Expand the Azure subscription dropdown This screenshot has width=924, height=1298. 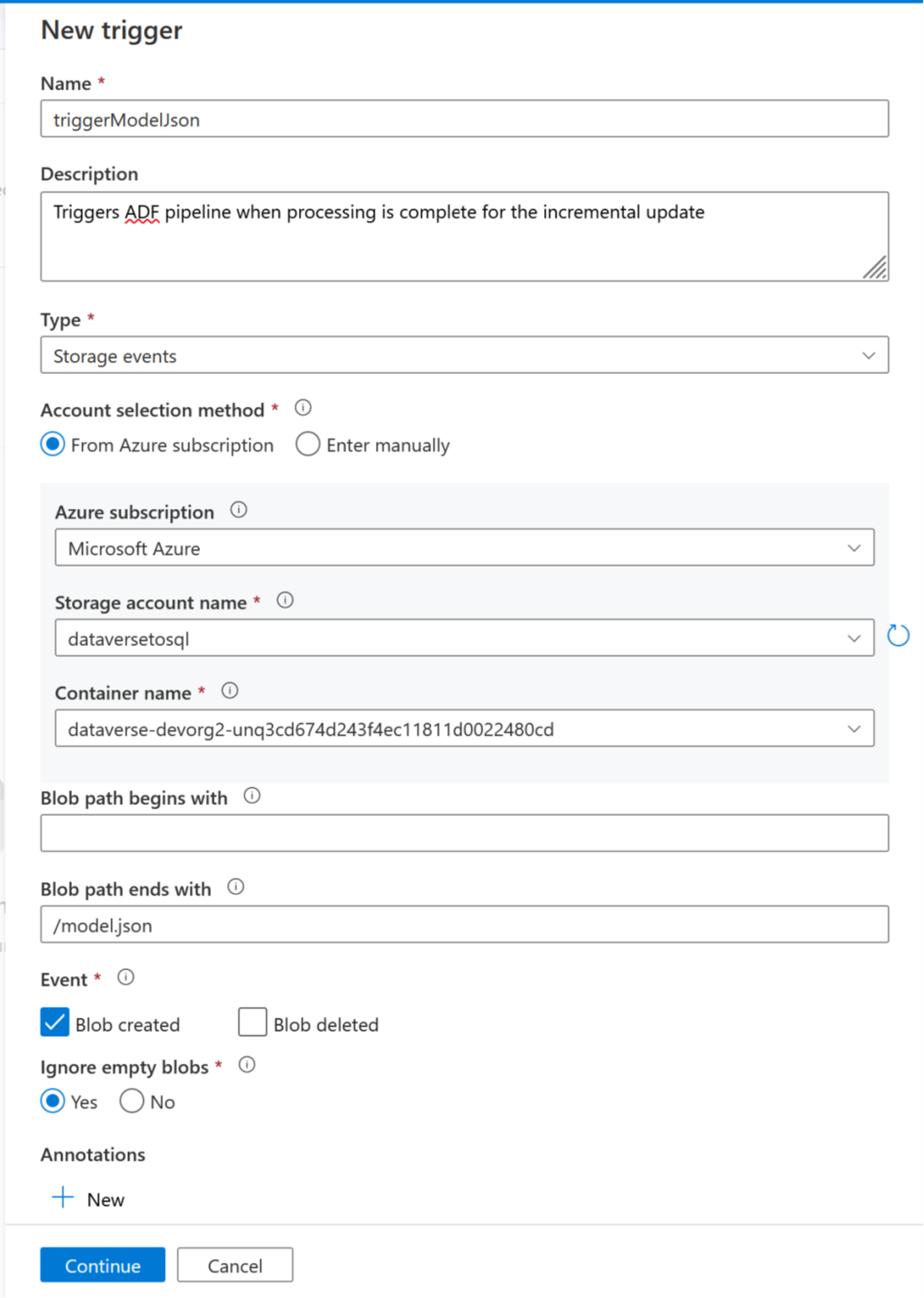464,548
